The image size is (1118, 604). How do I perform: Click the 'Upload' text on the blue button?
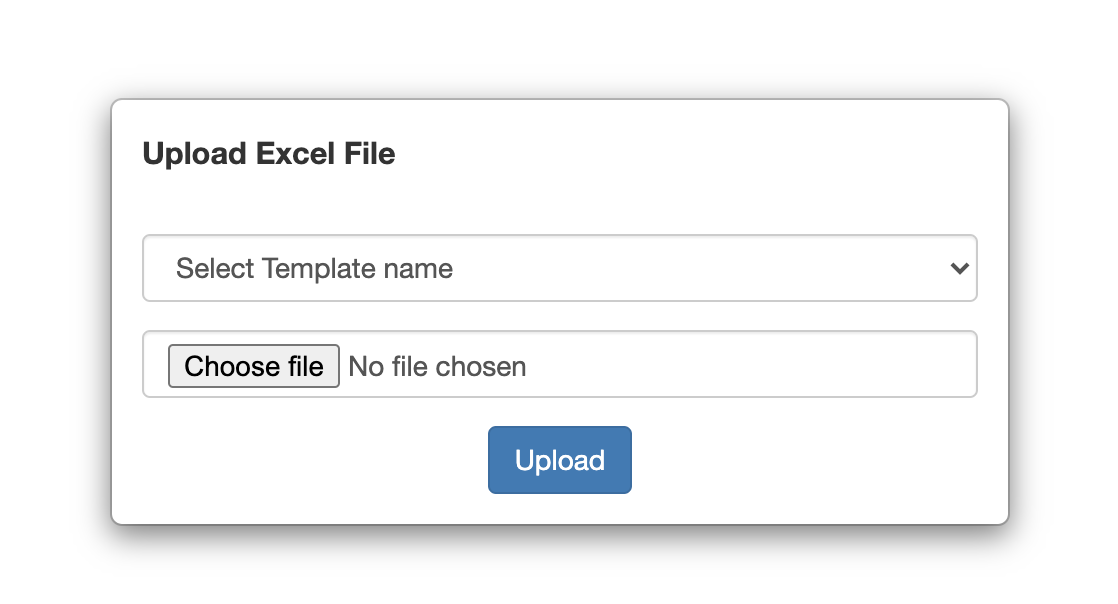tap(560, 461)
